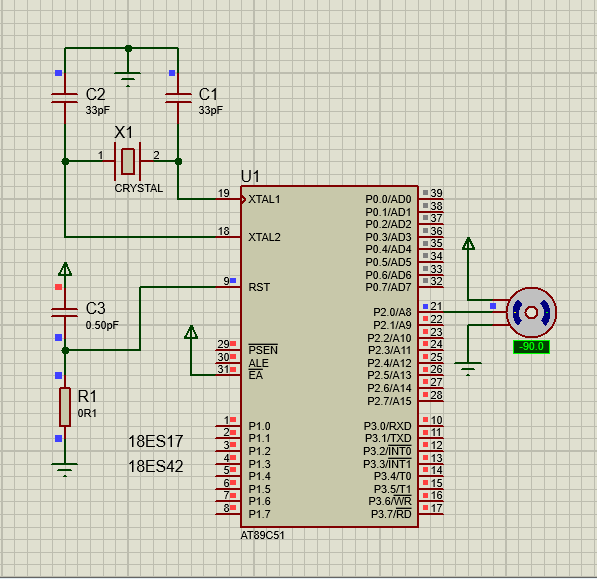Click power terminal above the motor
The height and width of the screenshot is (579, 597).
[x=468, y=244]
